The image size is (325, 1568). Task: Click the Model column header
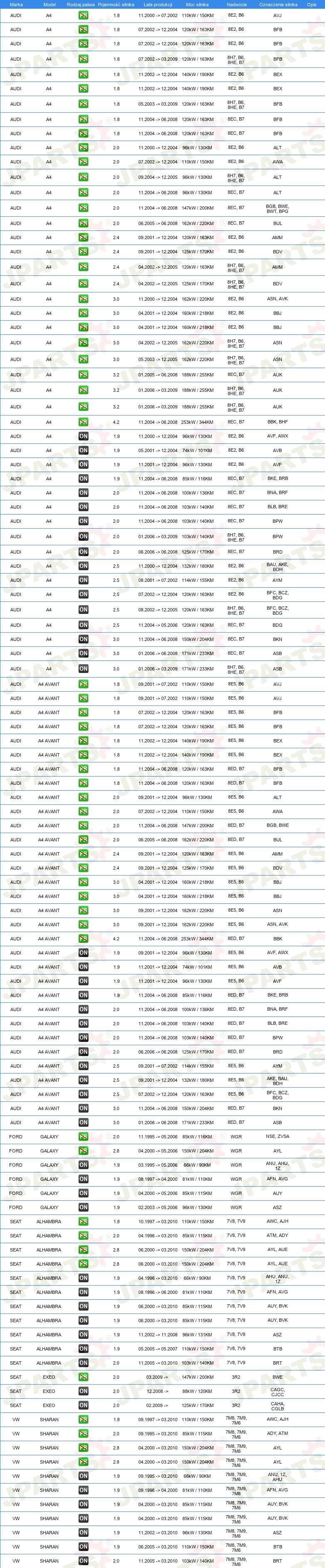[x=49, y=4]
